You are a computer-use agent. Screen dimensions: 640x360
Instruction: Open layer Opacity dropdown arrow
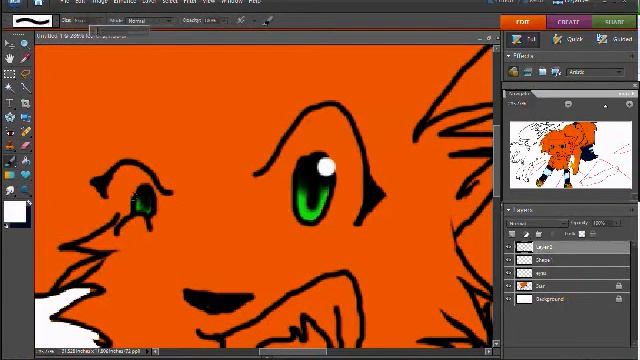click(616, 223)
